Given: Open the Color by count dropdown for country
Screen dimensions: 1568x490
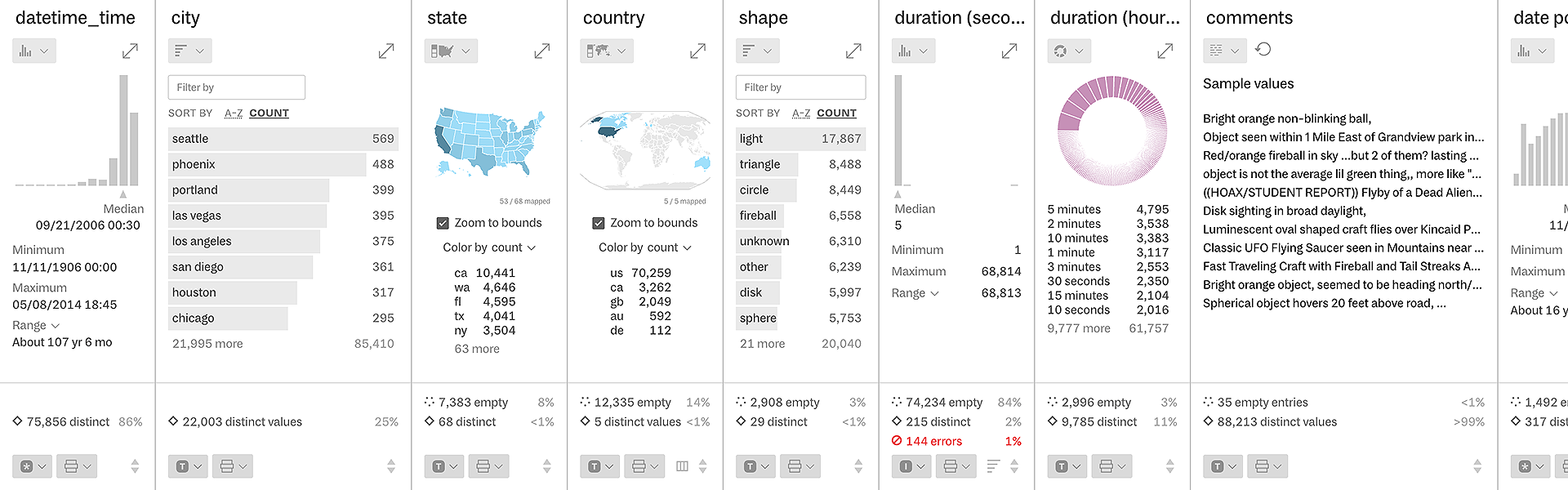Looking at the screenshot, I should (644, 247).
